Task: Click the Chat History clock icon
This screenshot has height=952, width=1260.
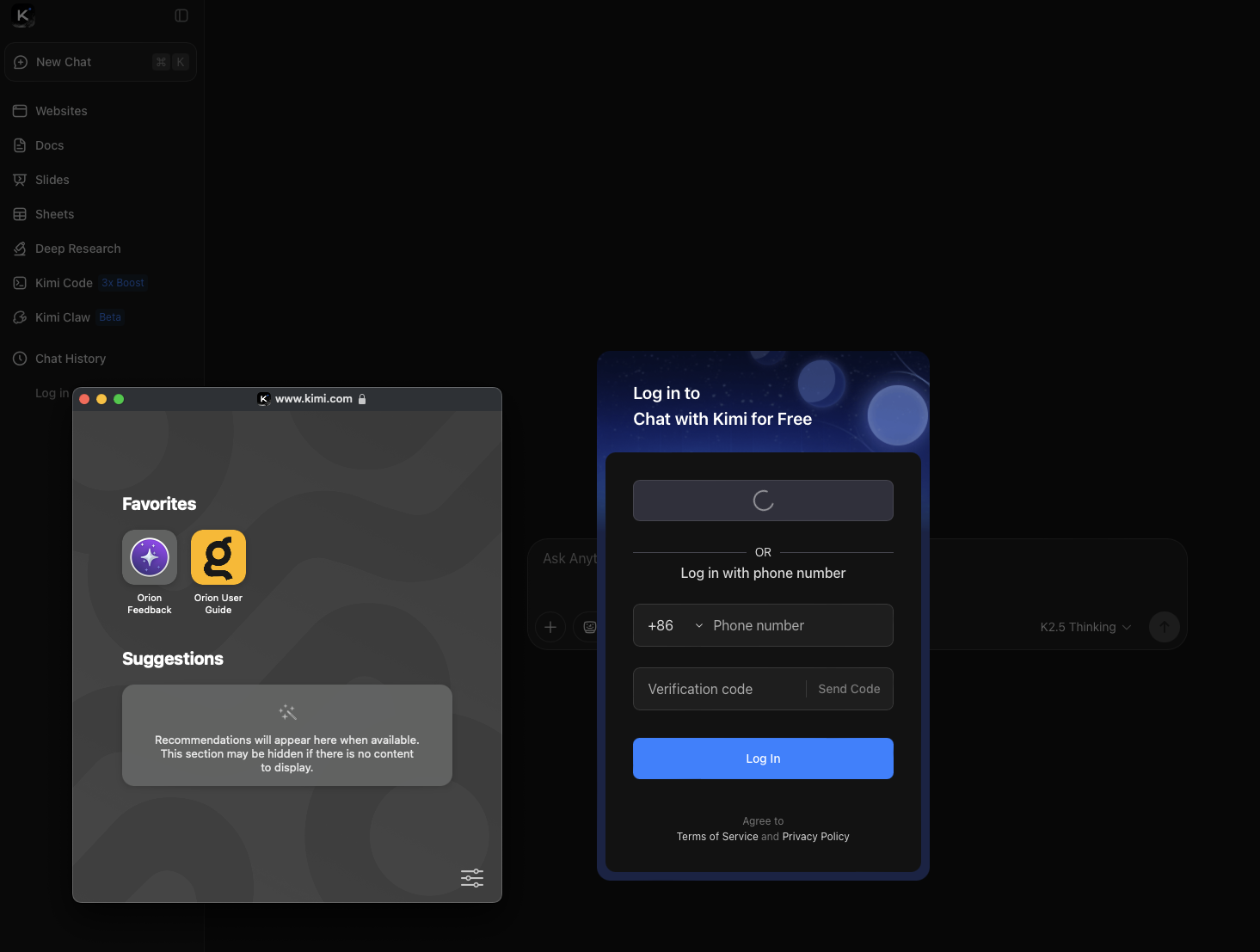Action: [20, 359]
